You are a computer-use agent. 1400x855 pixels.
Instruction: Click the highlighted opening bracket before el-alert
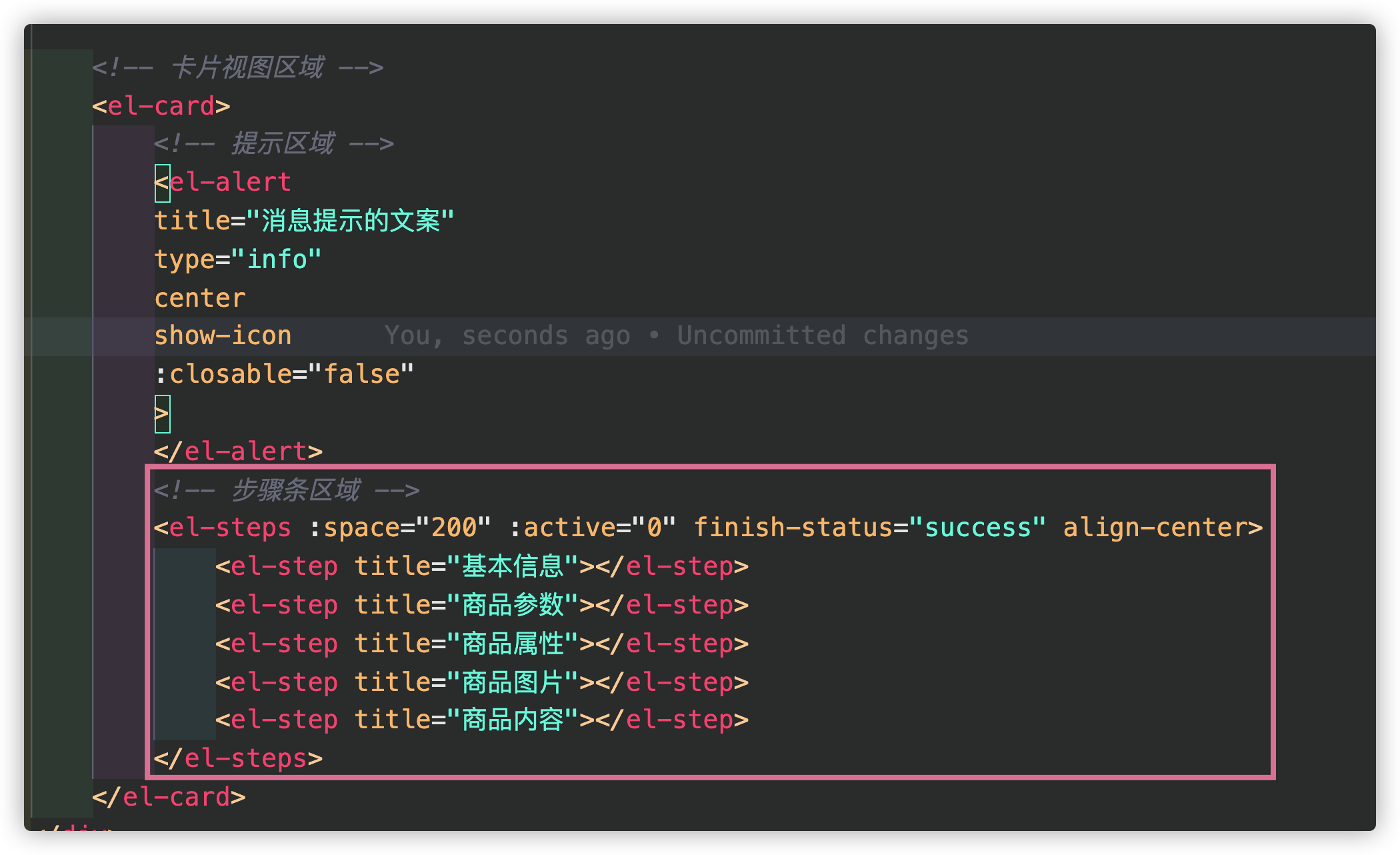162,183
